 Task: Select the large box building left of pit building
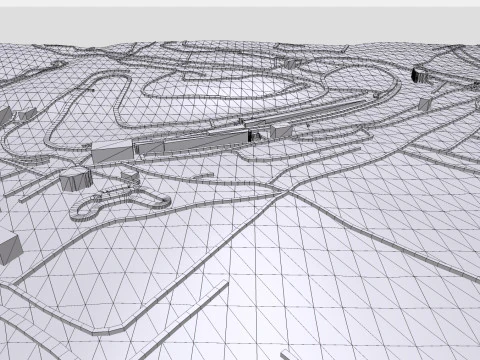[x=112, y=152]
